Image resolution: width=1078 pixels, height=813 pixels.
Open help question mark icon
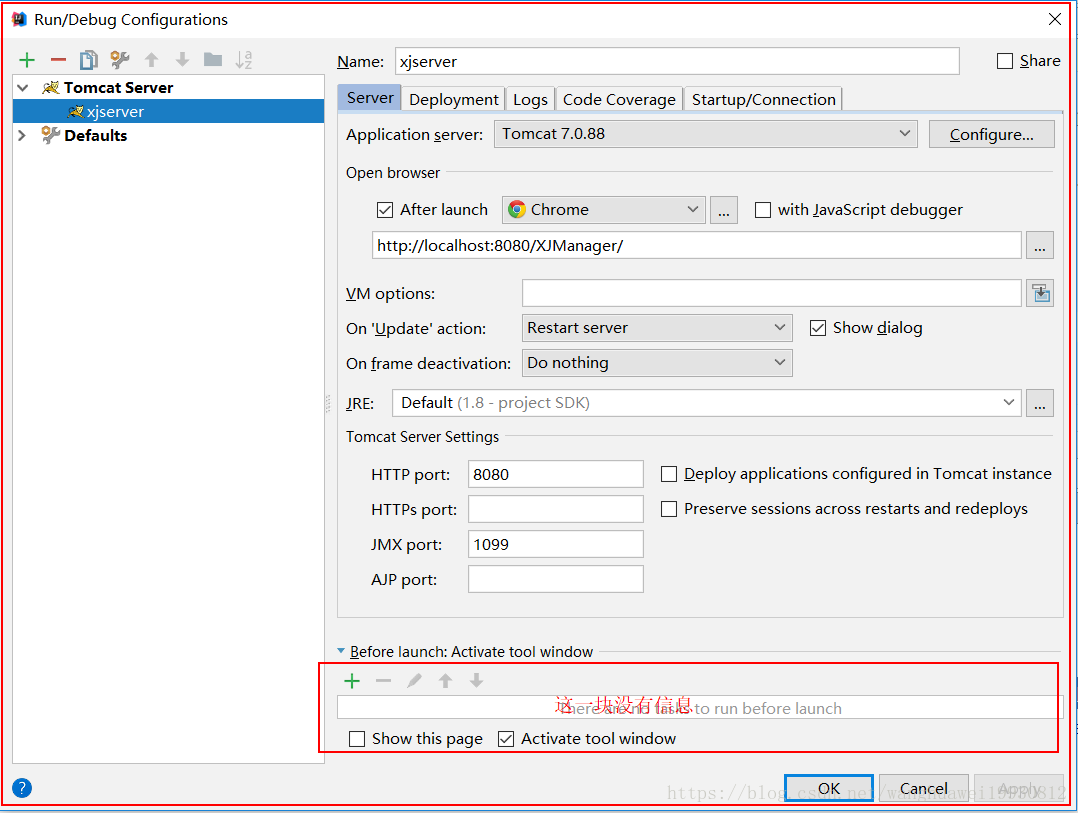click(x=22, y=788)
